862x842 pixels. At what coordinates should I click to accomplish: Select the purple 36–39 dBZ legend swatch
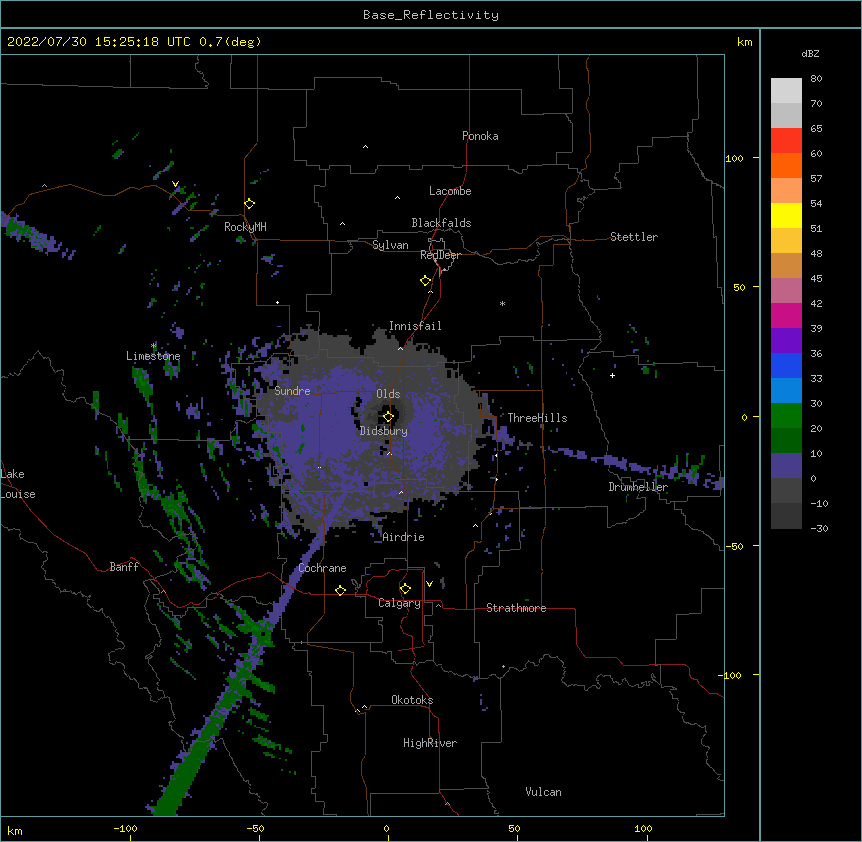click(786, 341)
